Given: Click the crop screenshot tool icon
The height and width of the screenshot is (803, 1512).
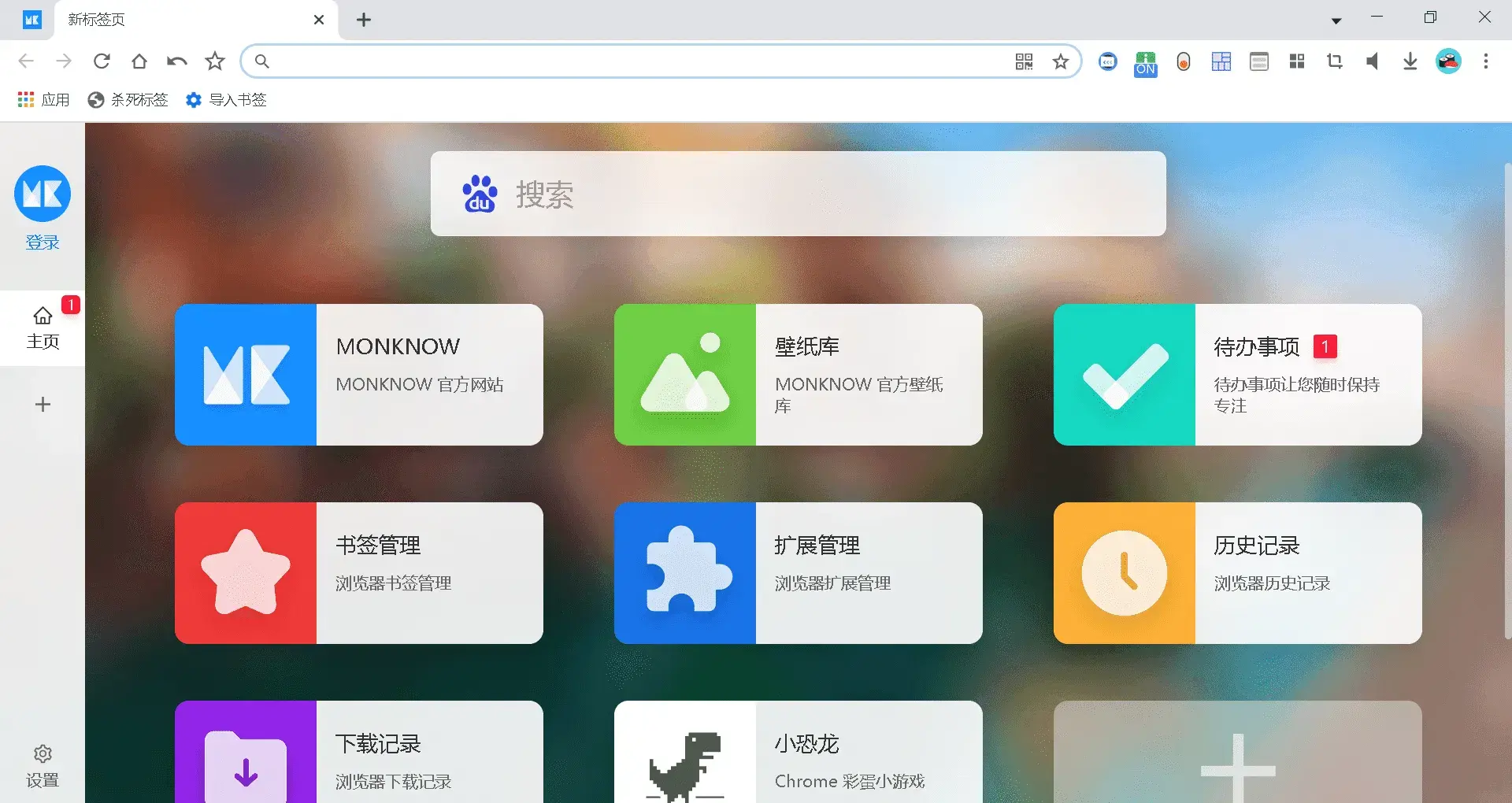Looking at the screenshot, I should [1335, 61].
